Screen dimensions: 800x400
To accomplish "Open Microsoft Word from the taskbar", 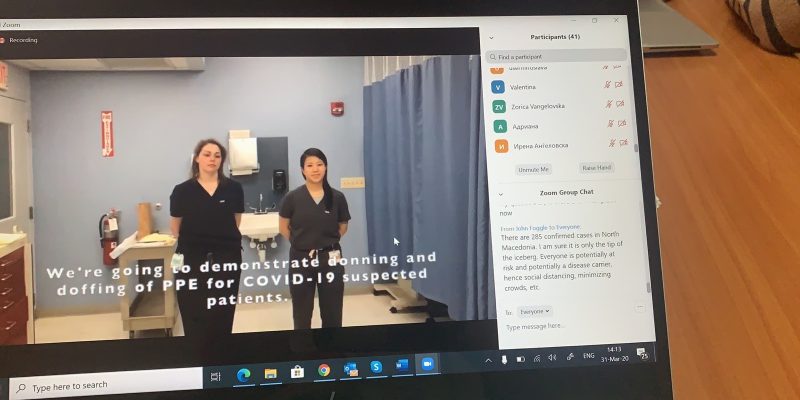I will click(x=402, y=366).
